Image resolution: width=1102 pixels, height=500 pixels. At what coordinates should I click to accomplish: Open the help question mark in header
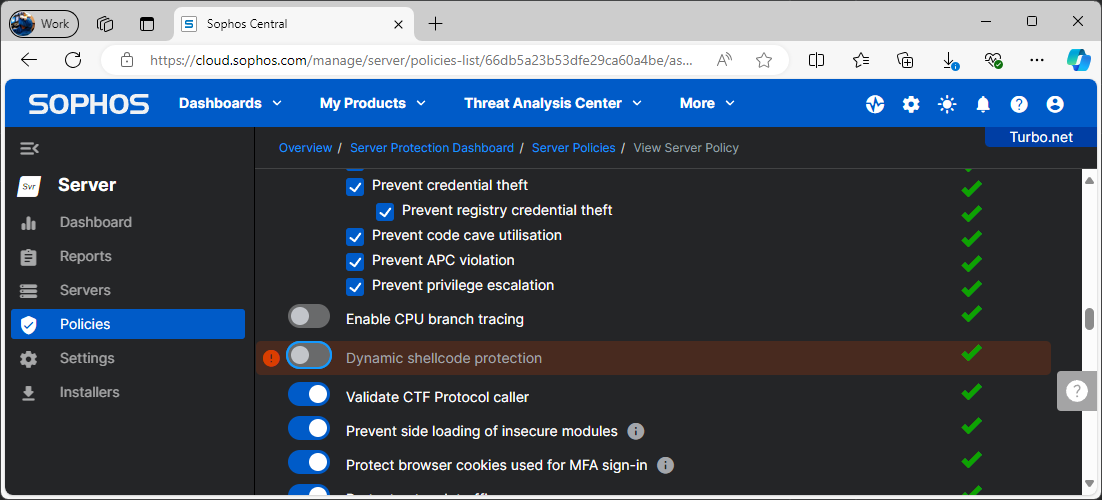point(1019,104)
